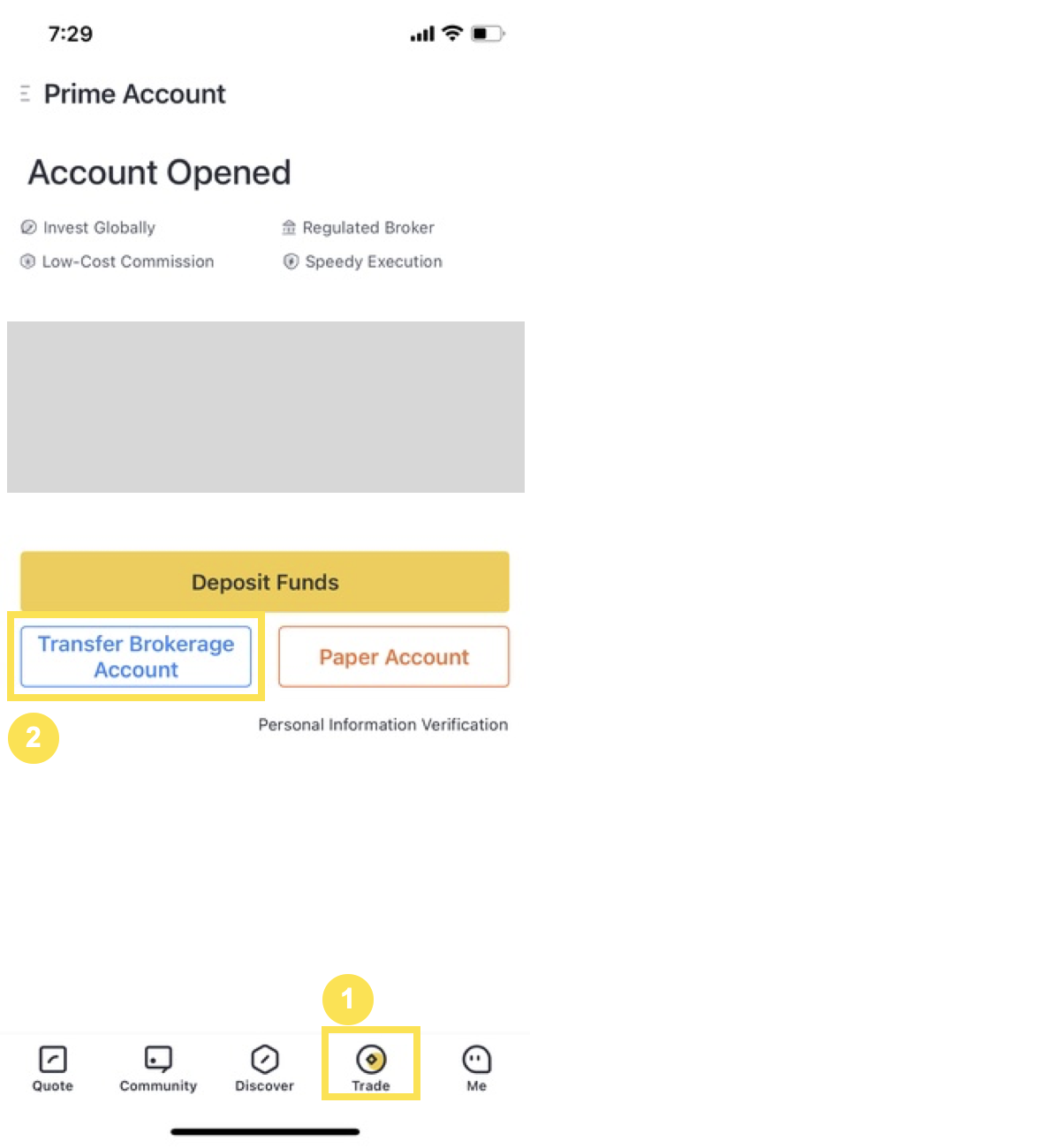Viewport: 1060px width, 1148px height.
Task: Open the Community tab icon
Action: point(158,1059)
